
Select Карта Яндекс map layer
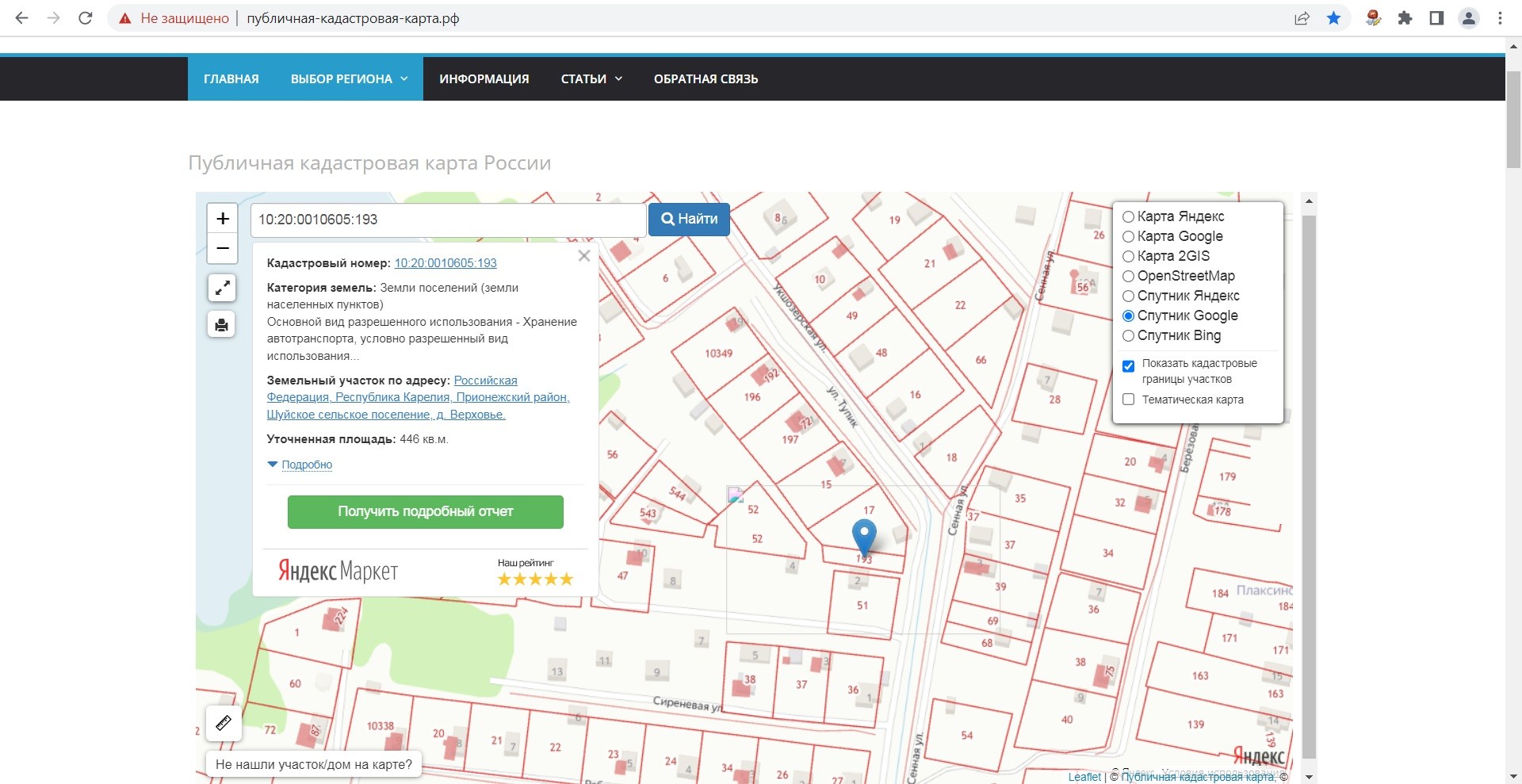[x=1128, y=217]
